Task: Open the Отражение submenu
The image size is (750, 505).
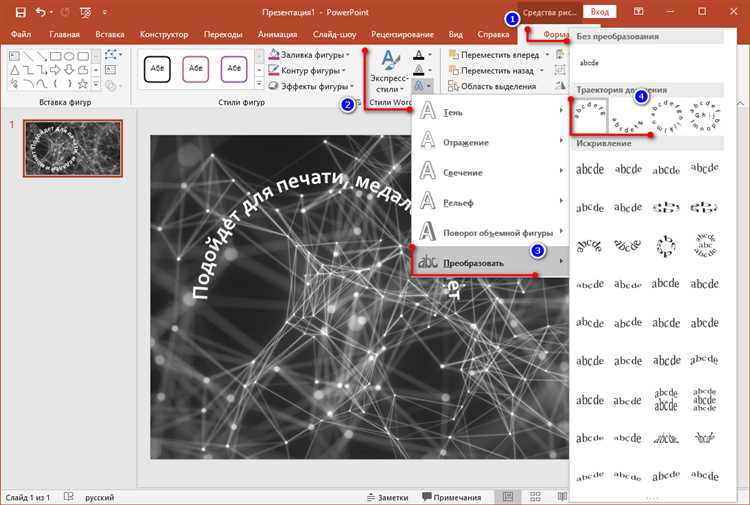Action: 490,142
